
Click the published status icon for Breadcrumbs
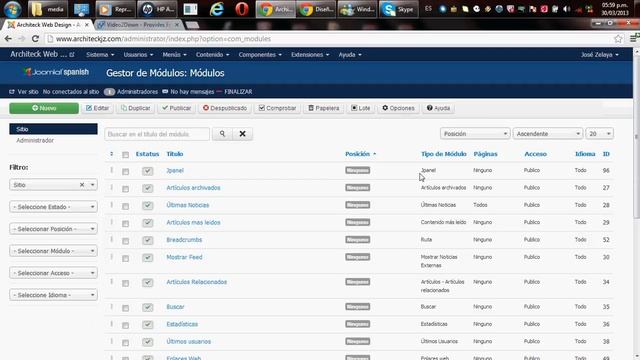pyautogui.click(x=147, y=240)
